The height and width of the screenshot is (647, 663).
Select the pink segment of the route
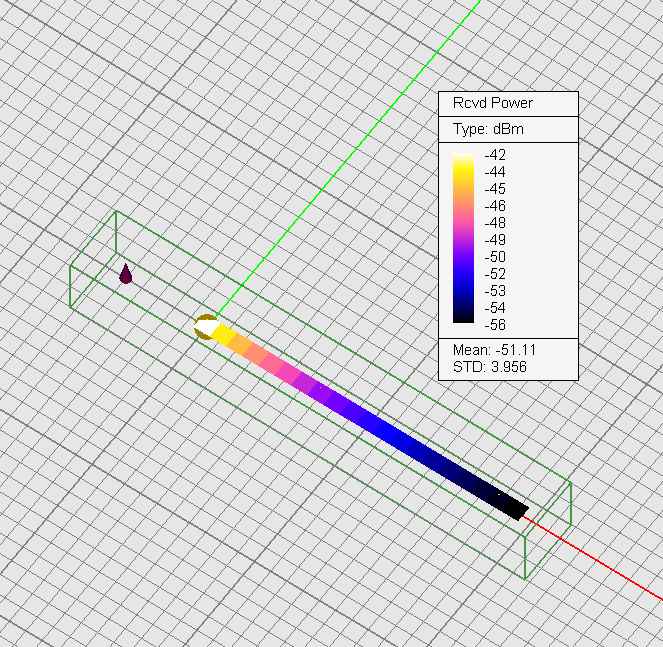tap(290, 372)
